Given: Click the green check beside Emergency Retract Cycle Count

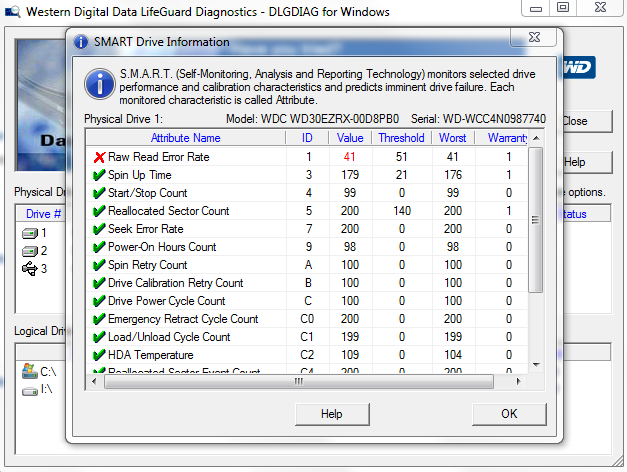Looking at the screenshot, I should tap(99, 319).
